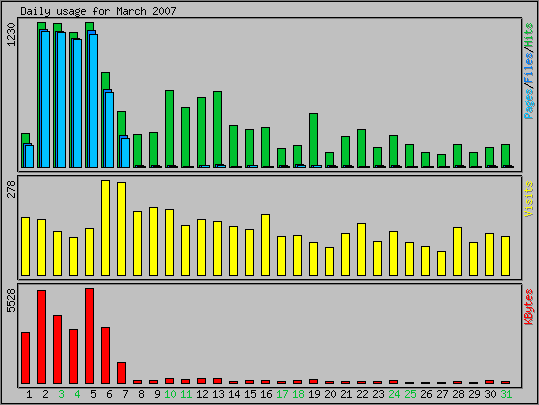
Task: Click day label 27 on the axis
Action: pos(442,394)
